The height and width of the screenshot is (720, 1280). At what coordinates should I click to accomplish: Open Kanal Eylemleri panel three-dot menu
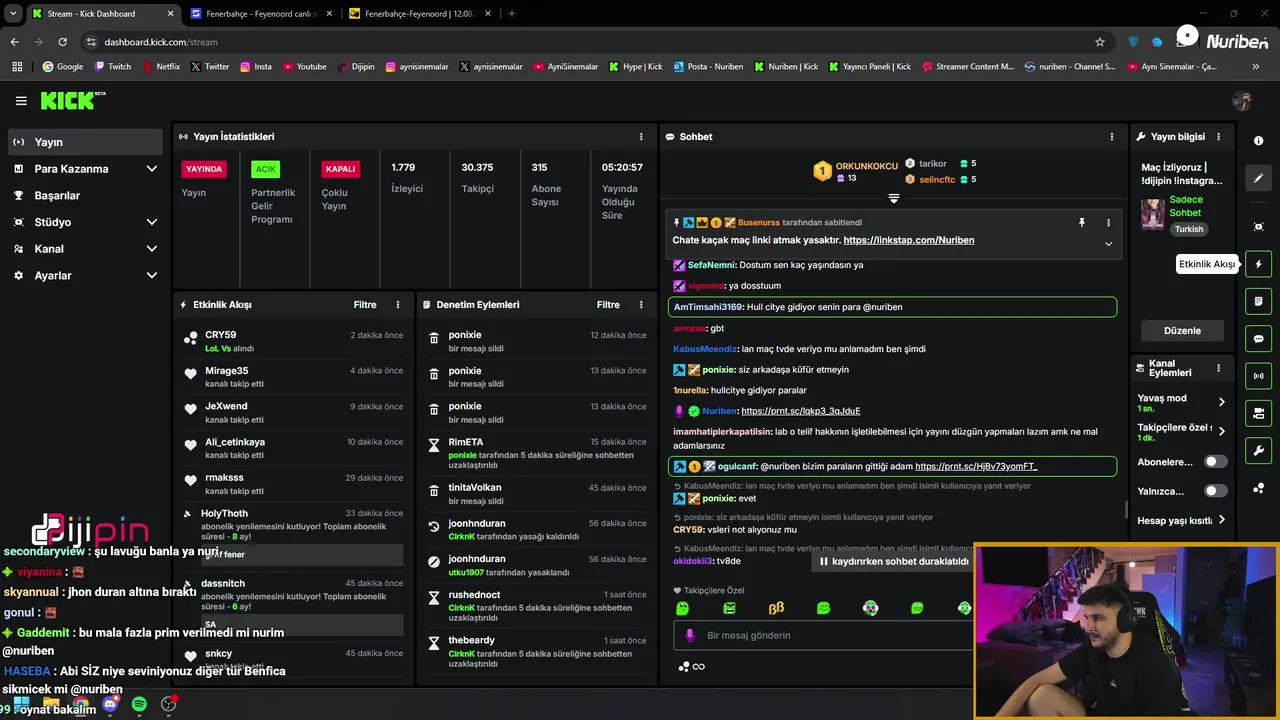[1218, 368]
